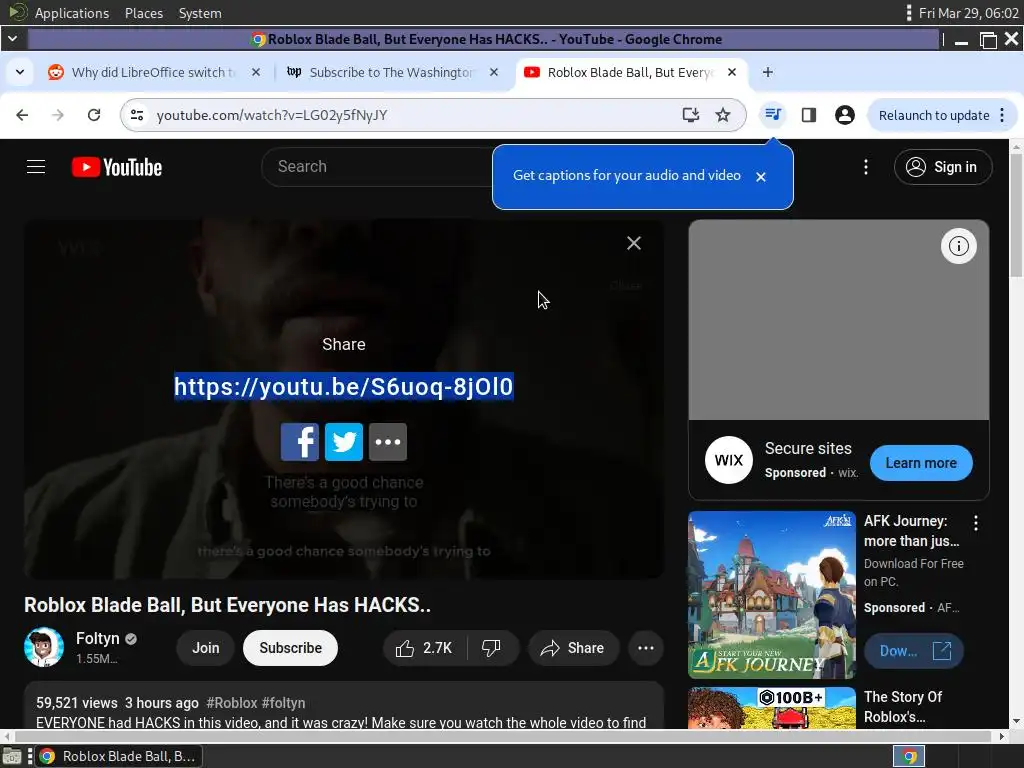1024x768 pixels.
Task: Open a new Chrome tab
Action: click(768, 72)
